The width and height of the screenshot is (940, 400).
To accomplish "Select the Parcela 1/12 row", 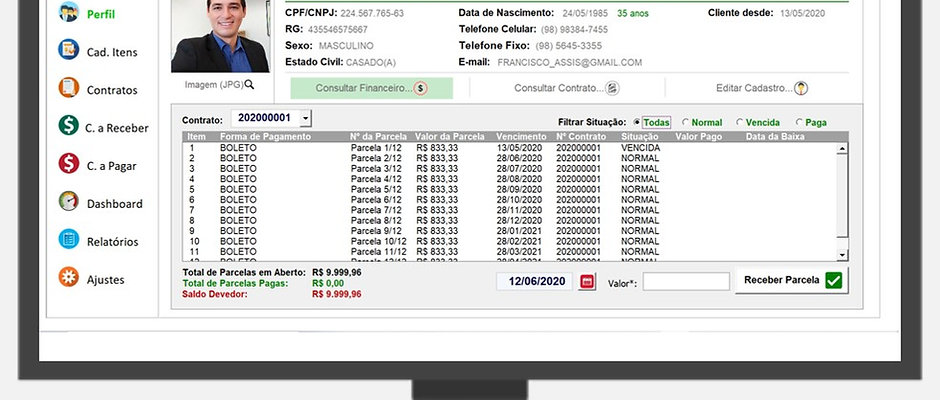I will point(510,148).
